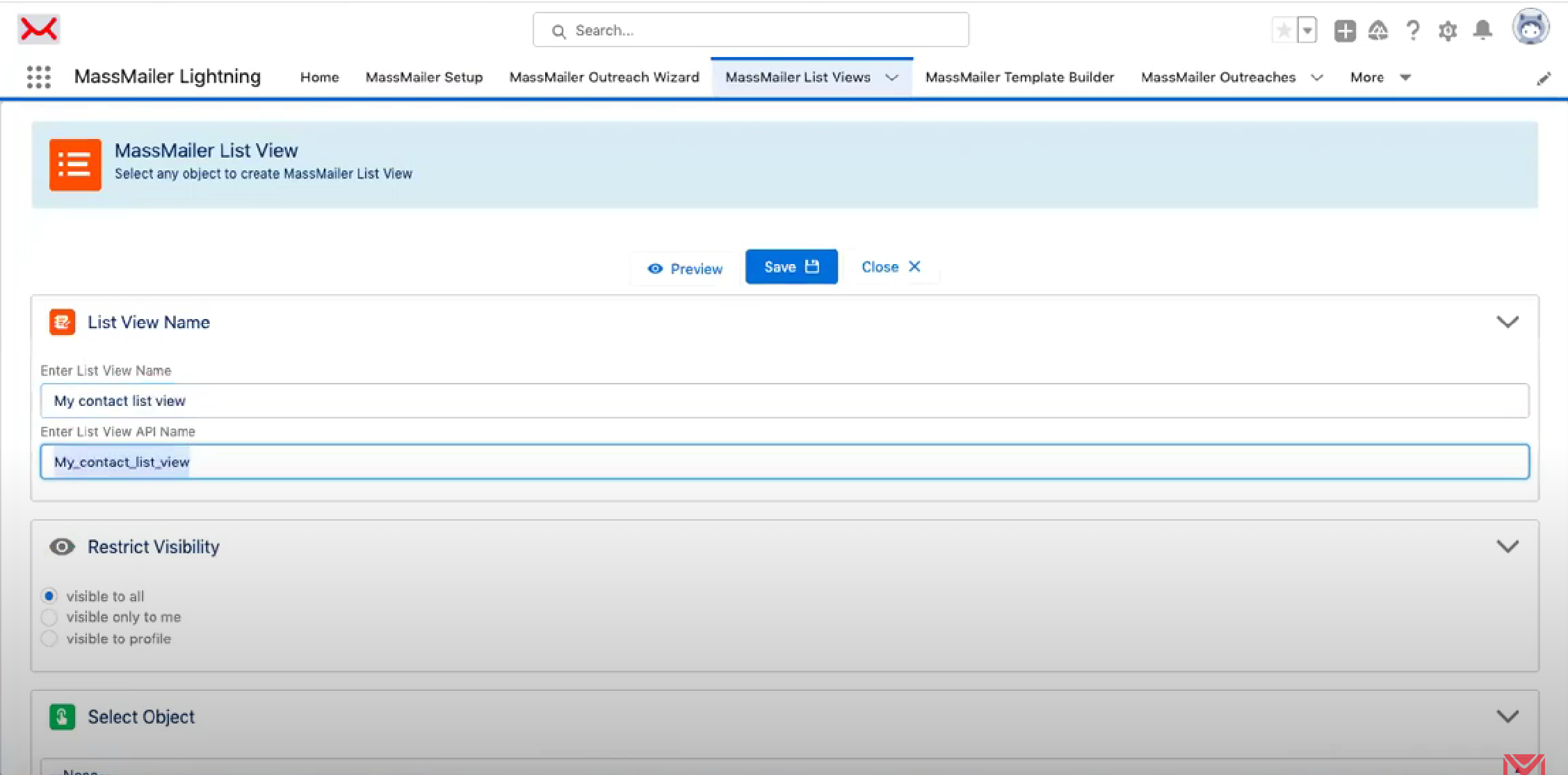The width and height of the screenshot is (1568, 775).
Task: Select the visible to profile radio
Action: [x=49, y=639]
